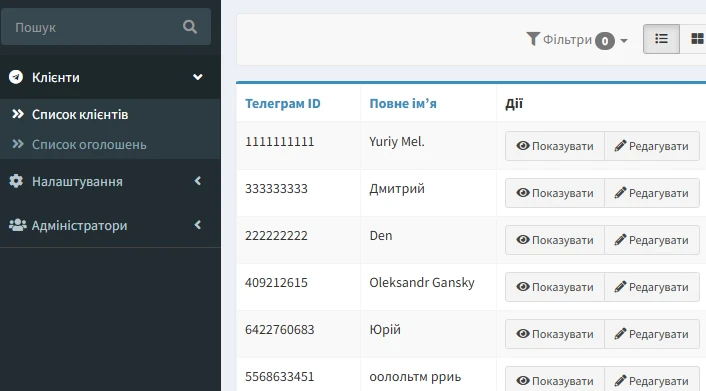Image resolution: width=706 pixels, height=391 pixels.
Task: Click the Telegram icon beside Клієнти
Action: pos(16,77)
